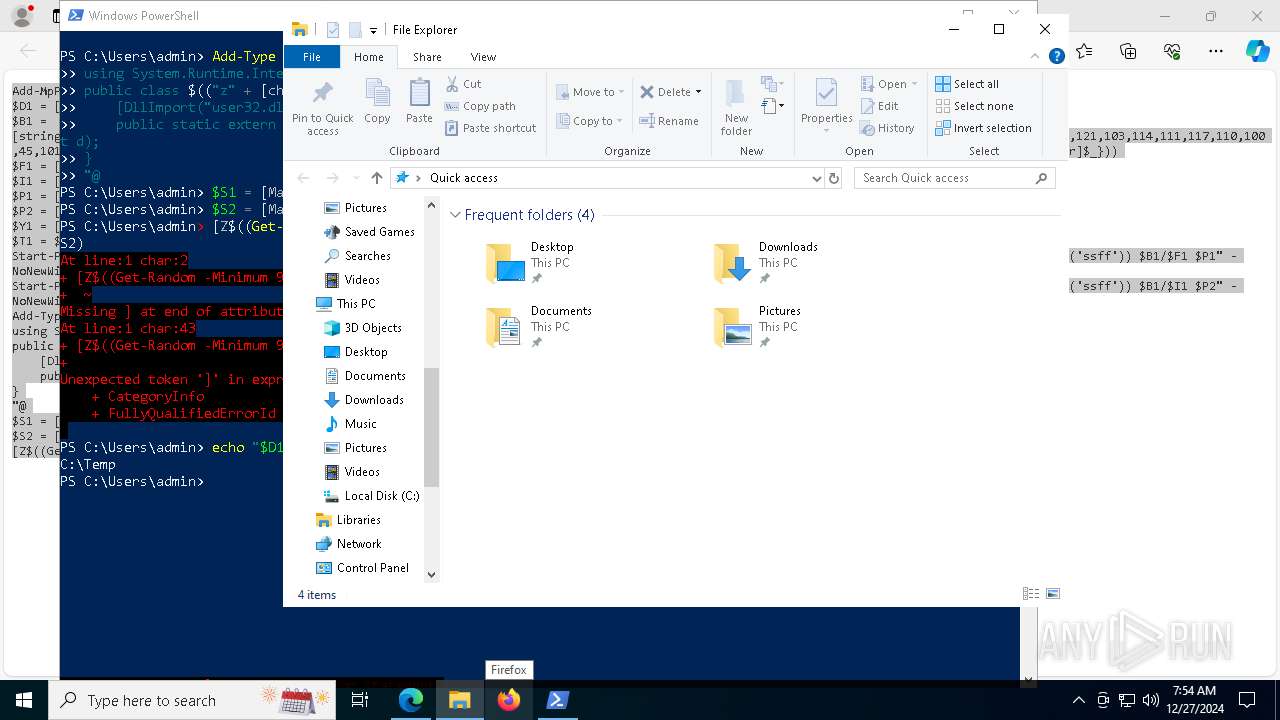Click the Search Quick access field

click(954, 178)
